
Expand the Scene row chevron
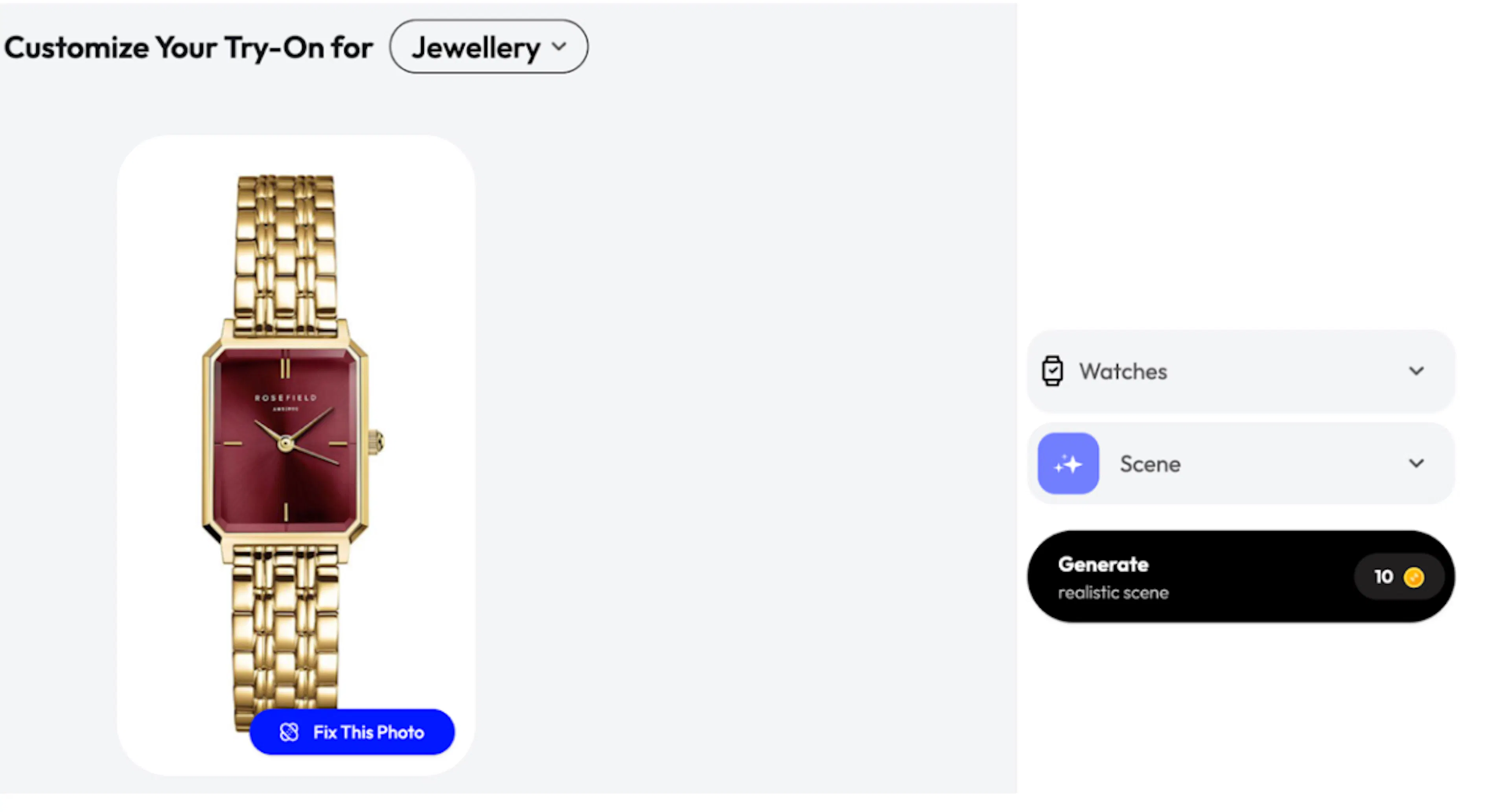[1416, 464]
